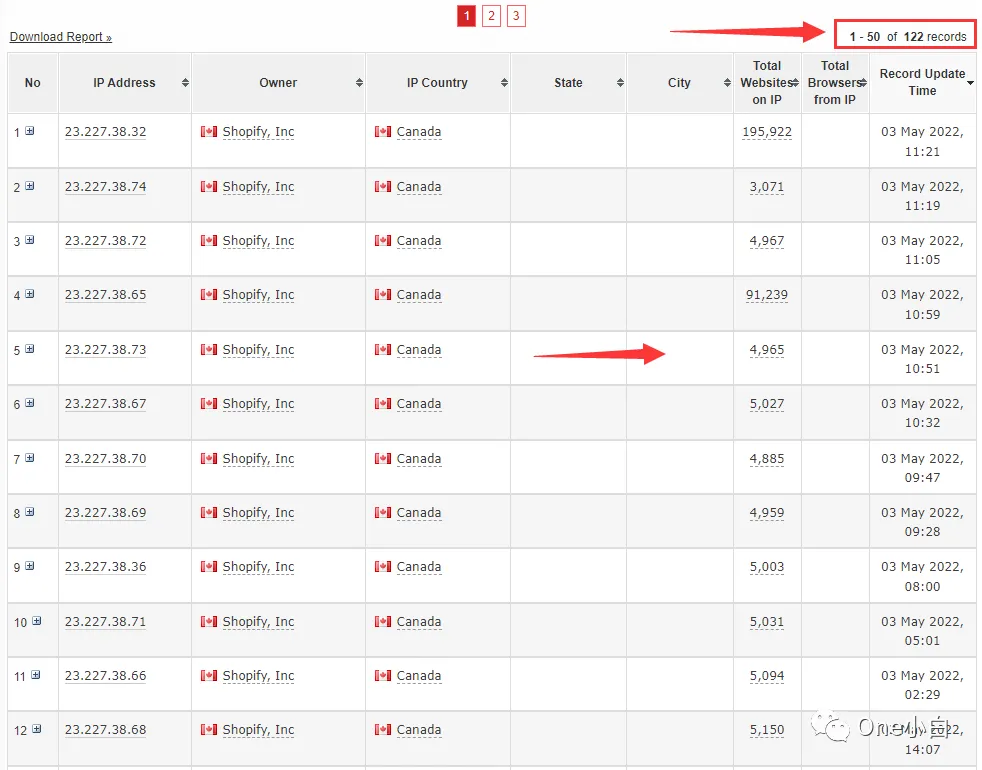
Task: Click Canada flag in IP Country for 23.227.38.74
Action: 383,187
